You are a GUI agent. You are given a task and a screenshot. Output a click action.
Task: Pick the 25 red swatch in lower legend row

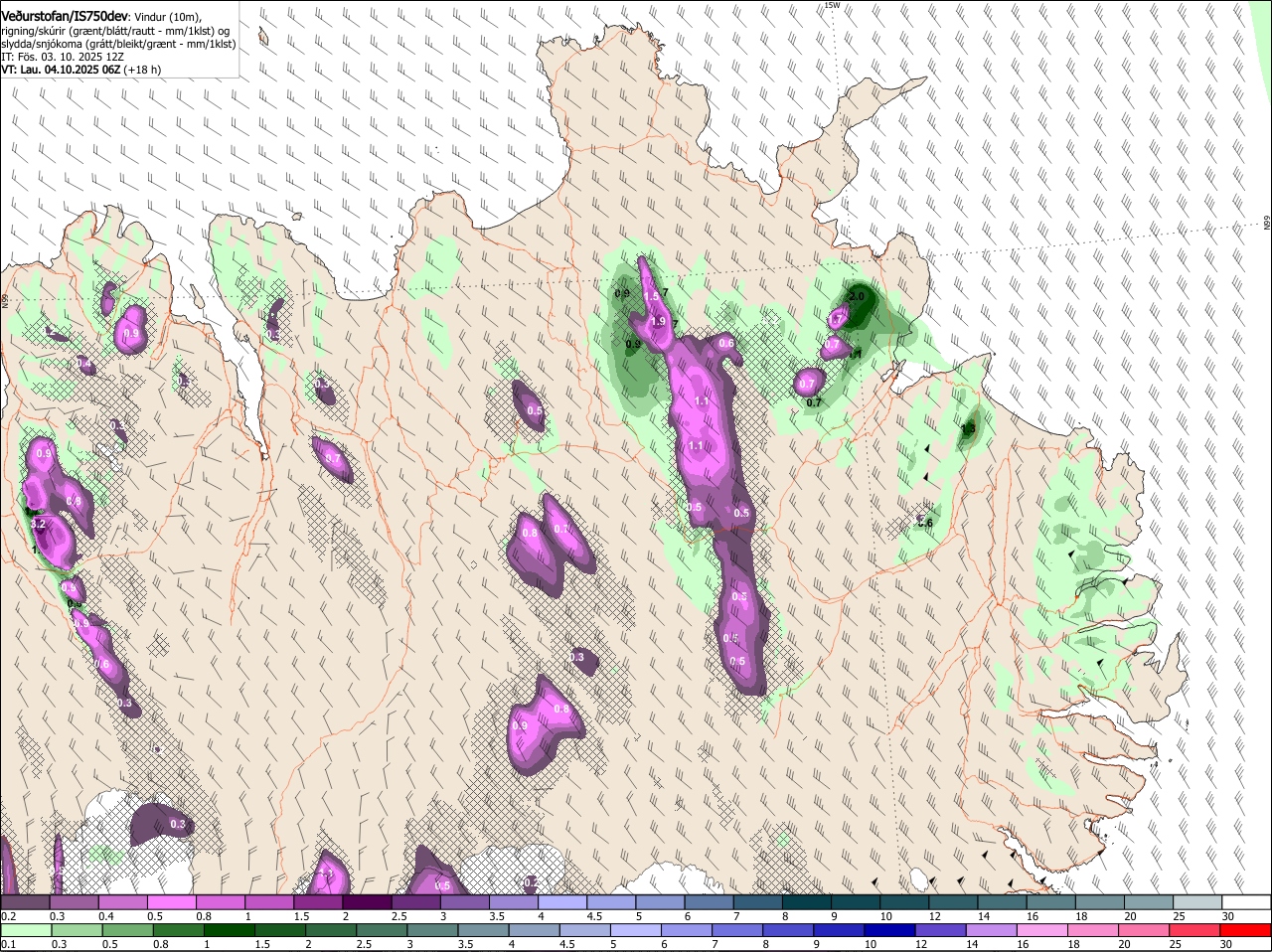1194,930
